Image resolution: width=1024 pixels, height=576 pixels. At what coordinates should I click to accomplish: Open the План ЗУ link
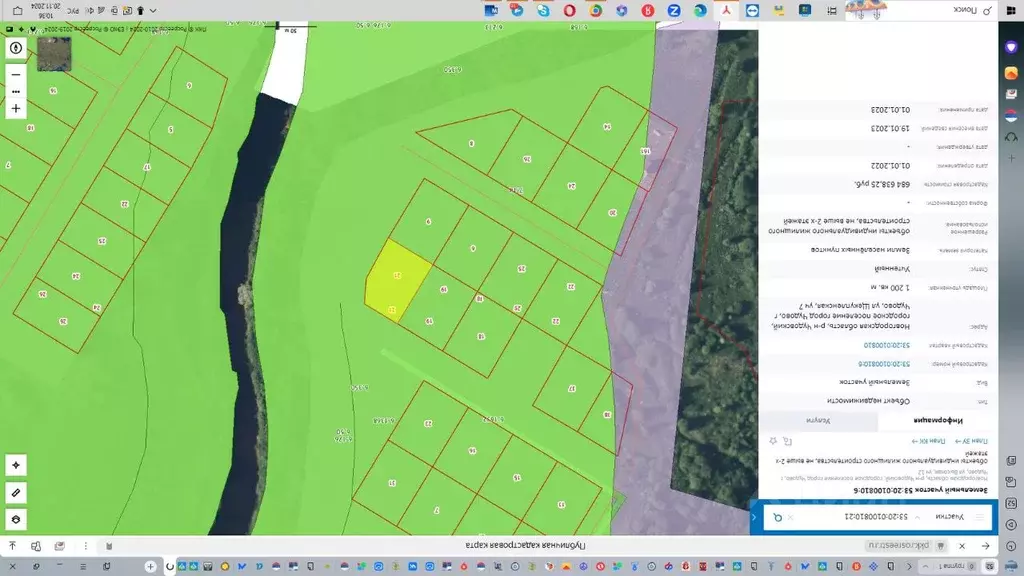click(971, 441)
